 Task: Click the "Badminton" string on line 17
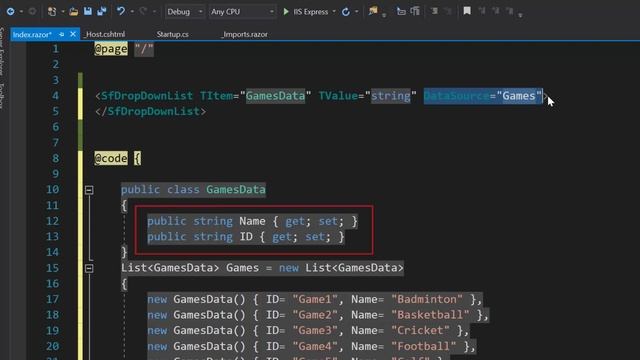pos(427,299)
